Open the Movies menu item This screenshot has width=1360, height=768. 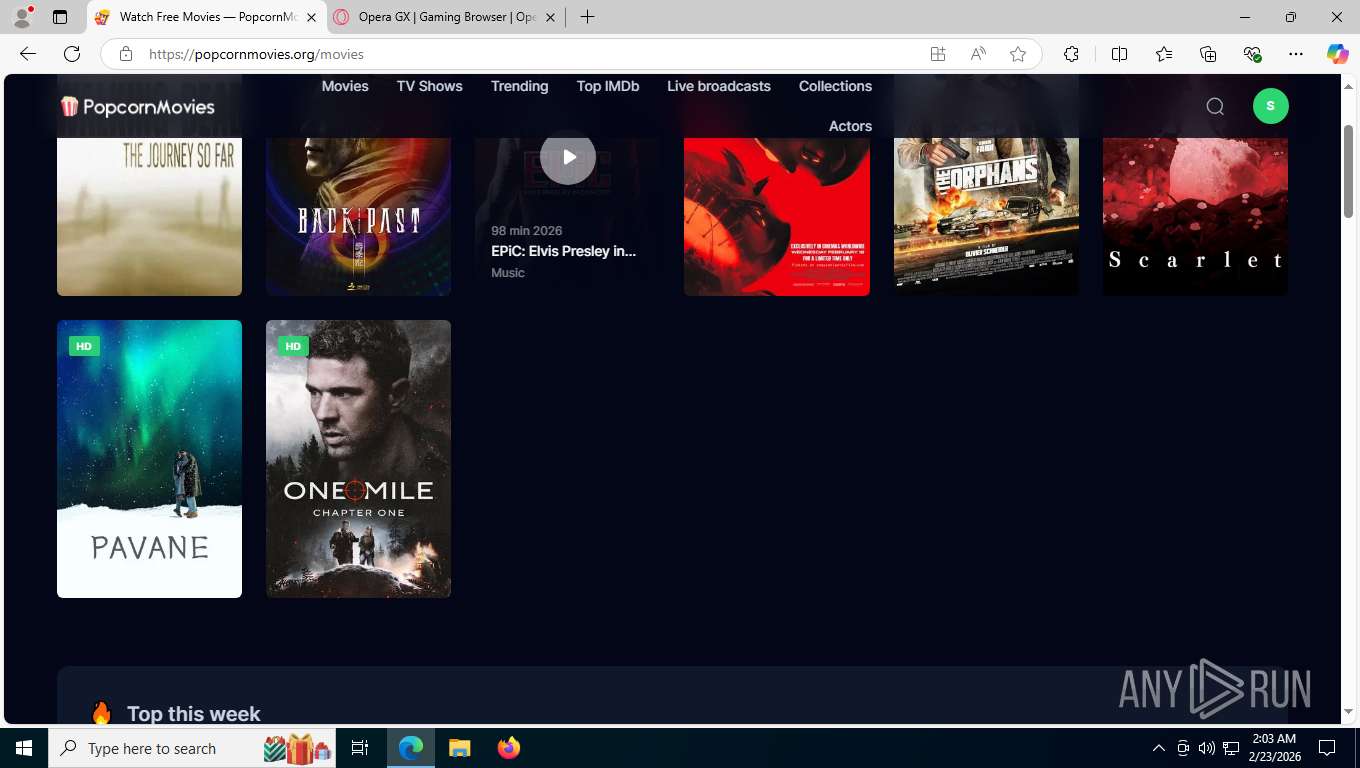345,86
